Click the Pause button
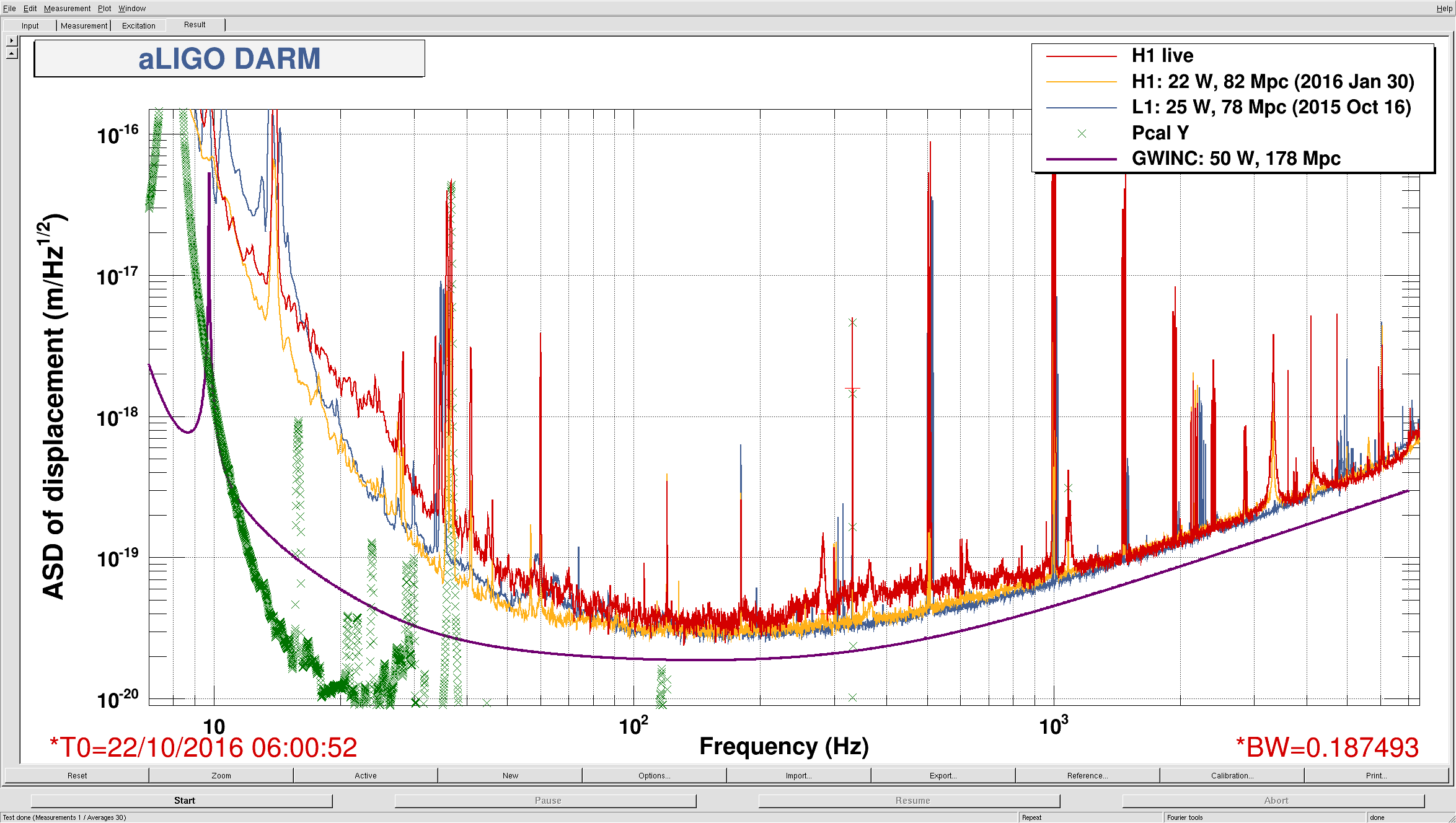1456x823 pixels. click(545, 801)
